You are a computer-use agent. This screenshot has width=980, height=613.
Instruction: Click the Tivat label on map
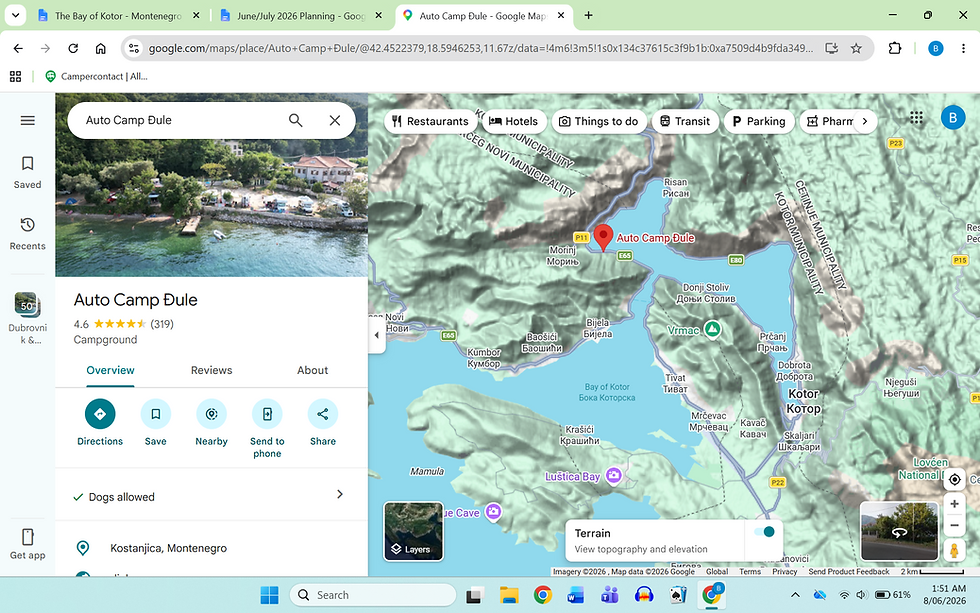click(x=675, y=383)
